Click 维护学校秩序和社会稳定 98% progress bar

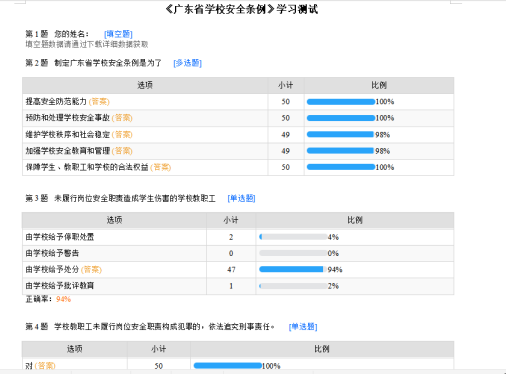click(x=341, y=134)
